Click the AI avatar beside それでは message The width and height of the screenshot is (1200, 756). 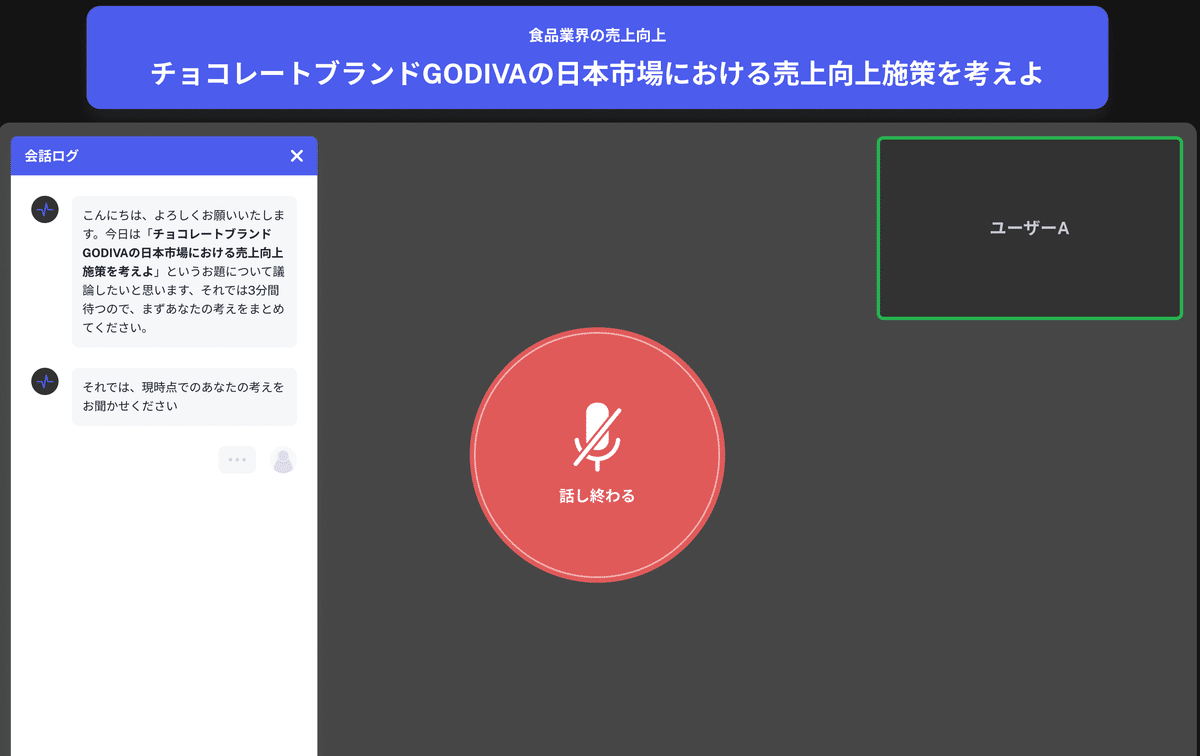tap(45, 381)
